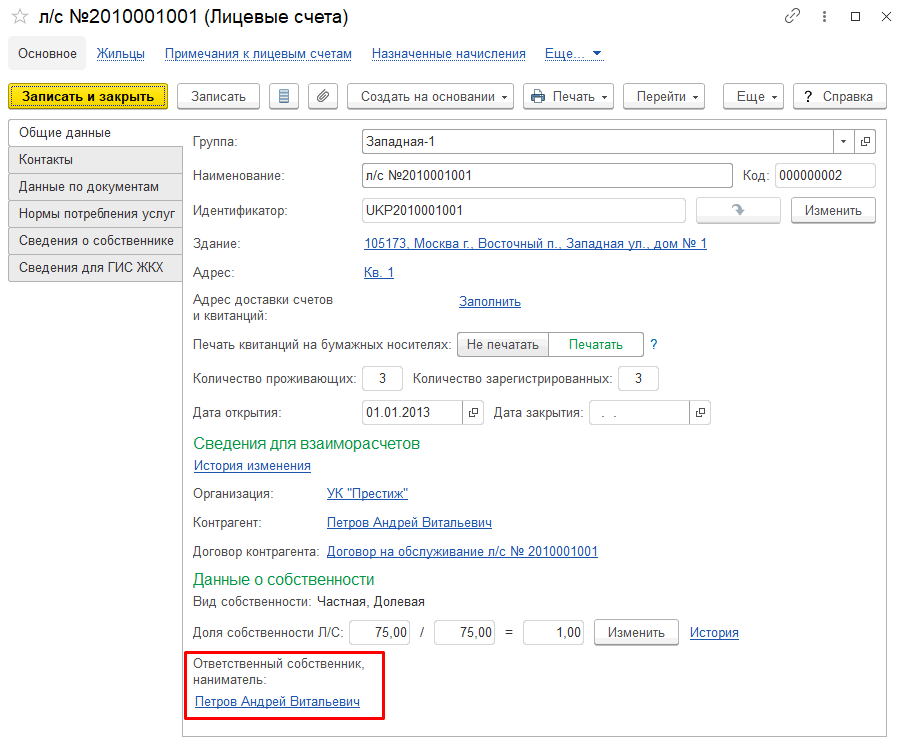Image resolution: width=899 pixels, height=743 pixels.
Task: Click the open icon next to Группа field
Action: click(866, 141)
